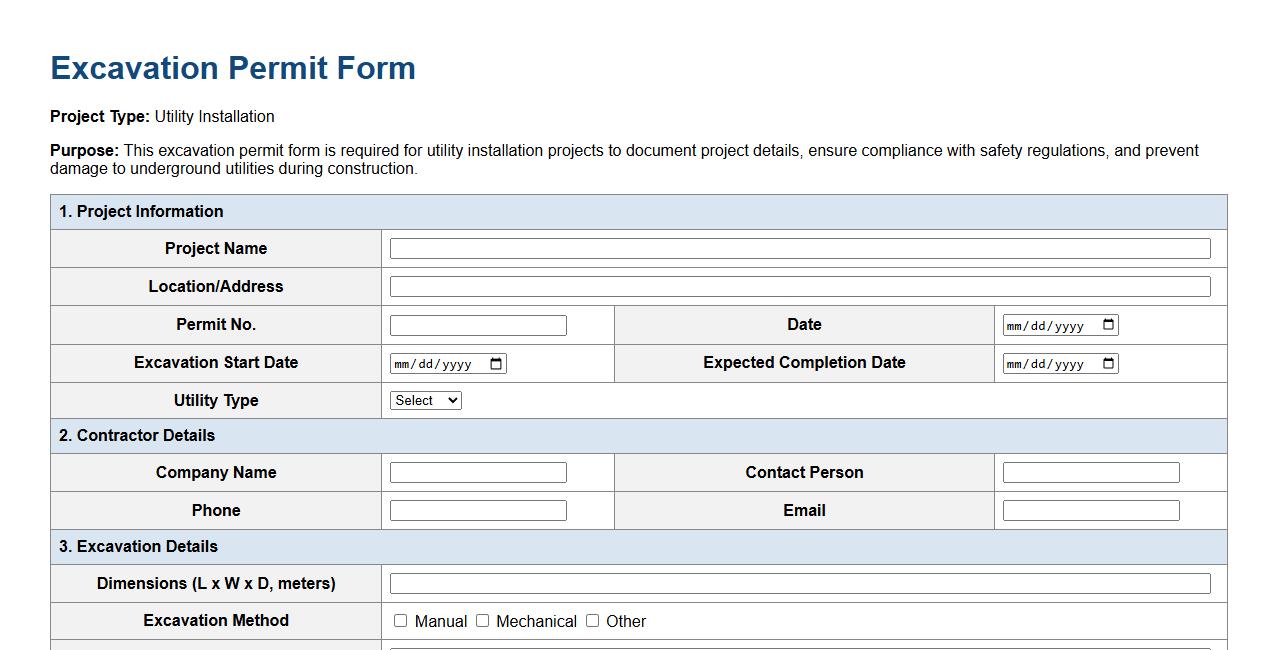Click the Project Information section header
Screen dimensions: 1278x650
[141, 211]
